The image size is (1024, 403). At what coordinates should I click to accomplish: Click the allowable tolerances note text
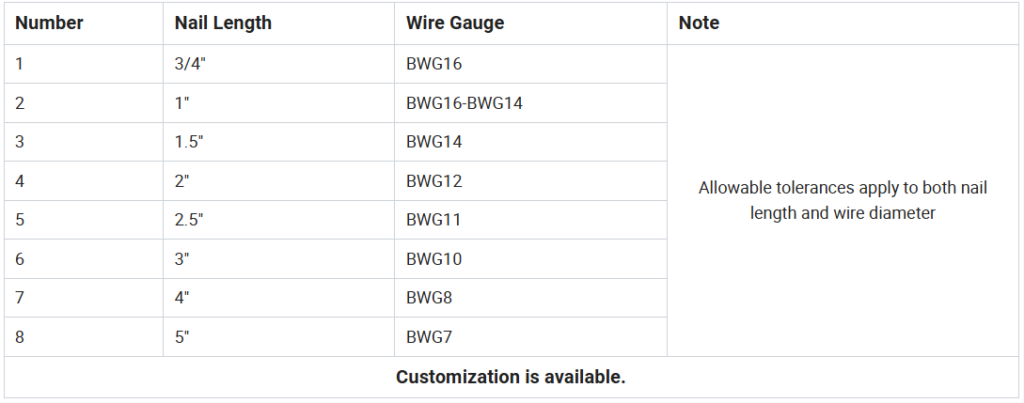(x=842, y=201)
